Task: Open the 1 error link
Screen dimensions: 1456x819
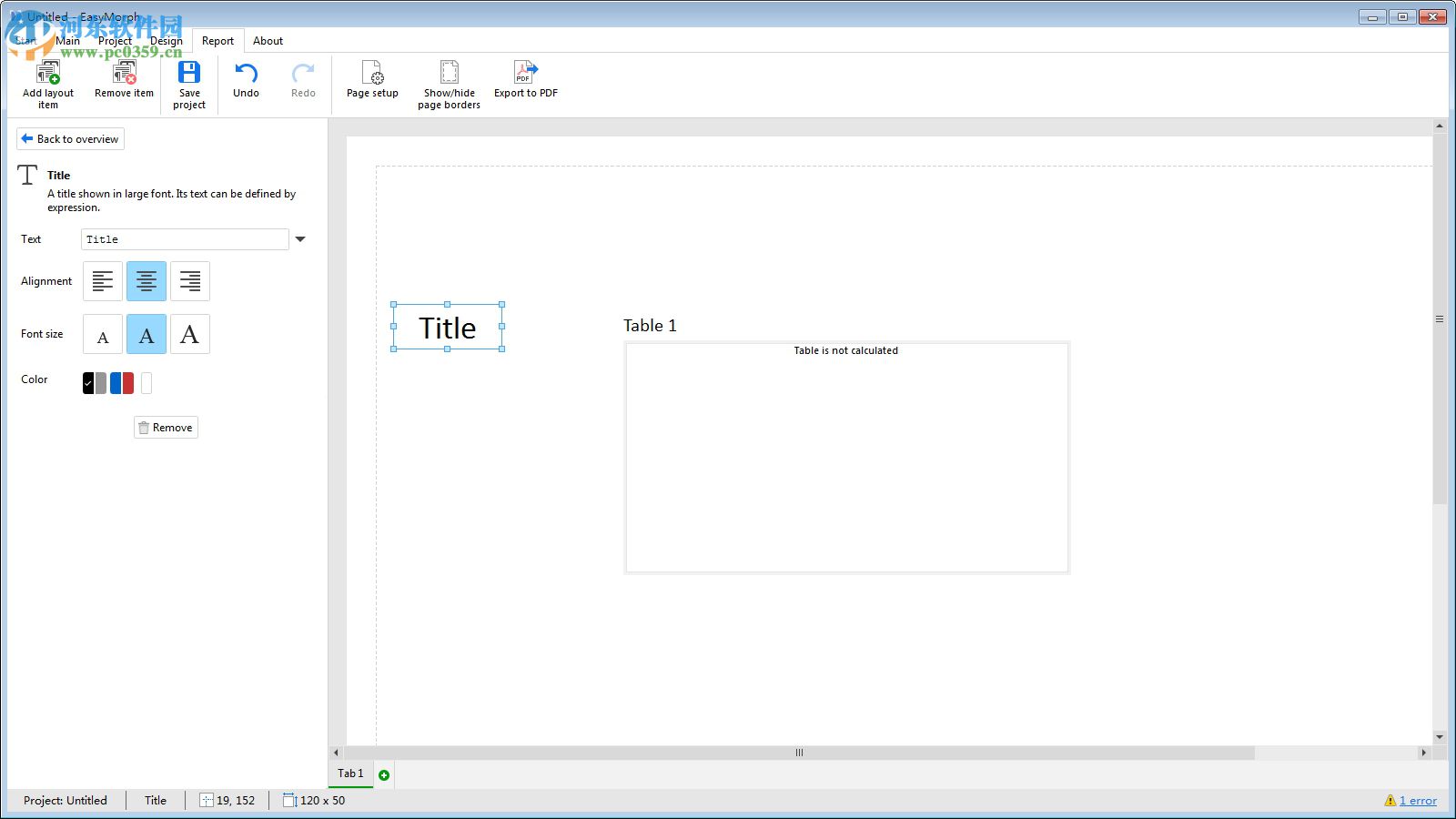Action: (x=1418, y=801)
